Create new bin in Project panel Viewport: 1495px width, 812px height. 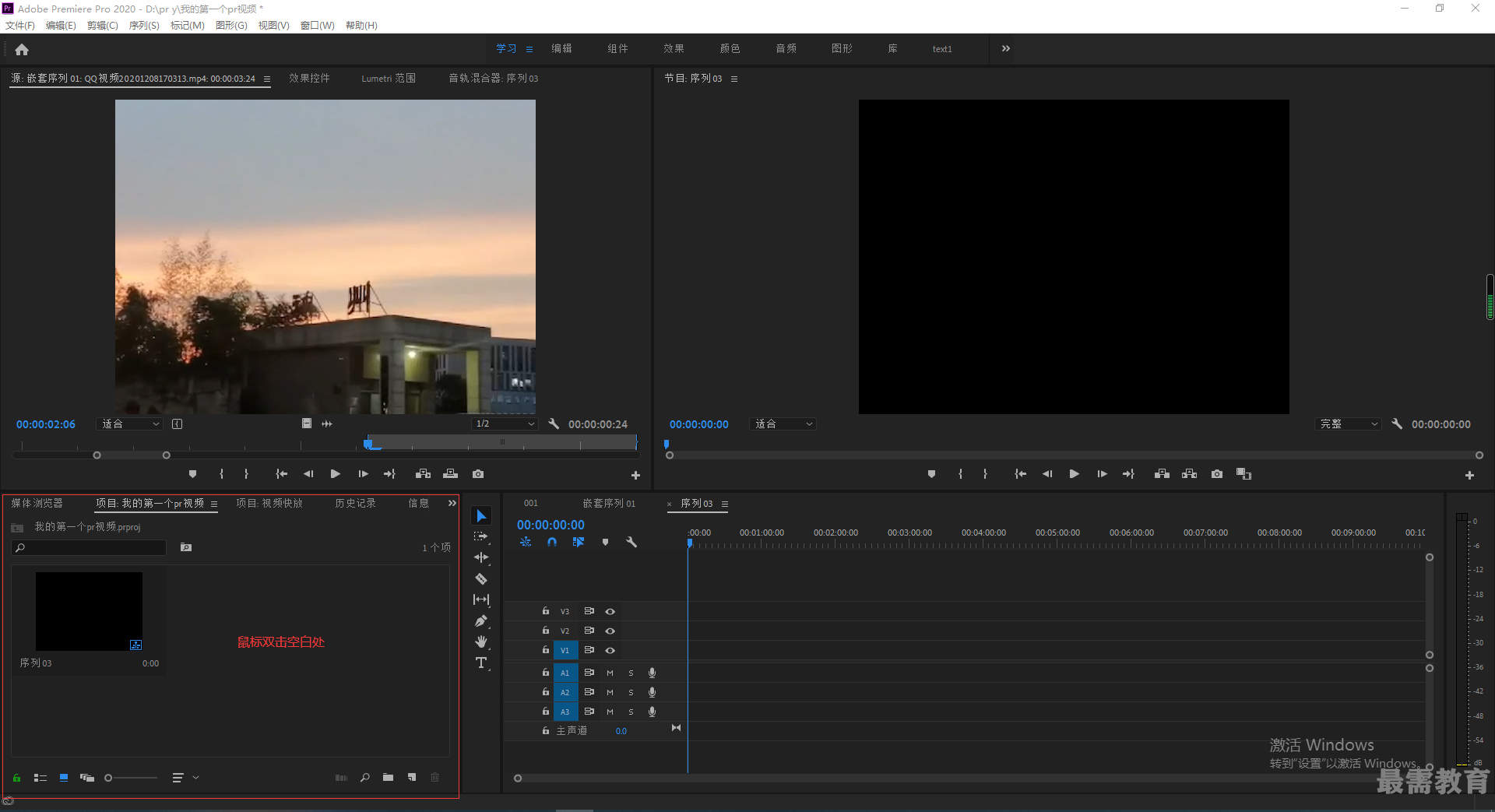(388, 777)
